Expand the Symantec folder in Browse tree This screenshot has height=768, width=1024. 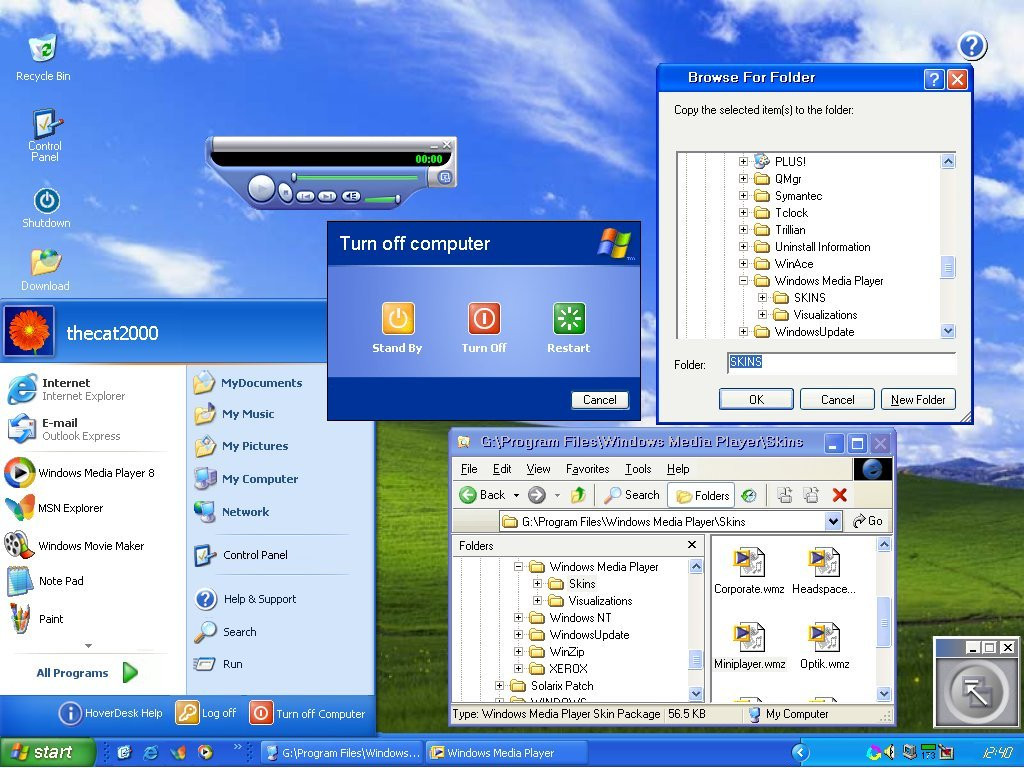743,195
